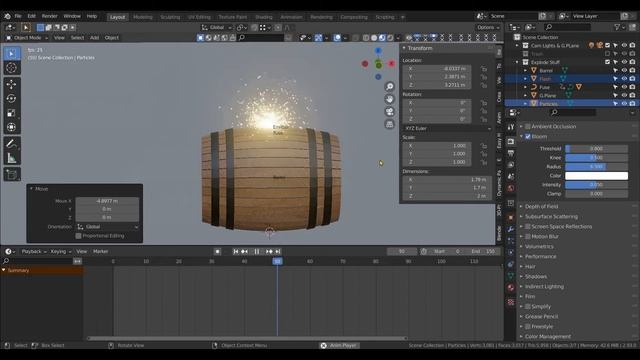Hide the Fuse object in viewport
Screen dimensions: 640x360
click(624, 87)
